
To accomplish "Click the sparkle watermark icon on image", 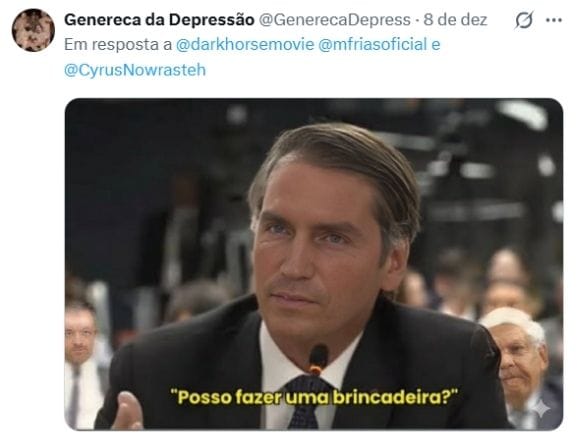I will click(540, 409).
